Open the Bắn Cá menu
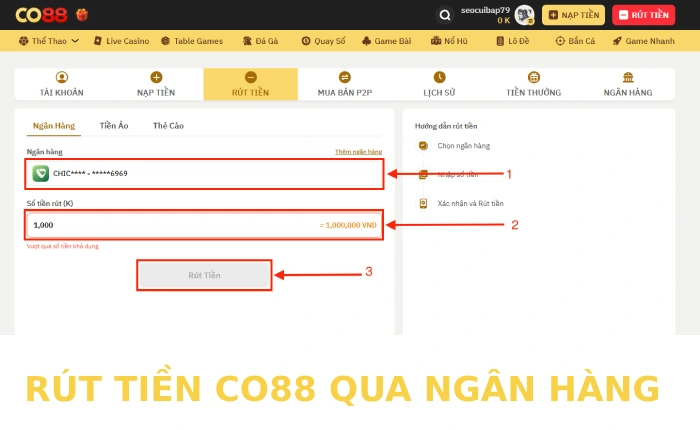 [575, 41]
